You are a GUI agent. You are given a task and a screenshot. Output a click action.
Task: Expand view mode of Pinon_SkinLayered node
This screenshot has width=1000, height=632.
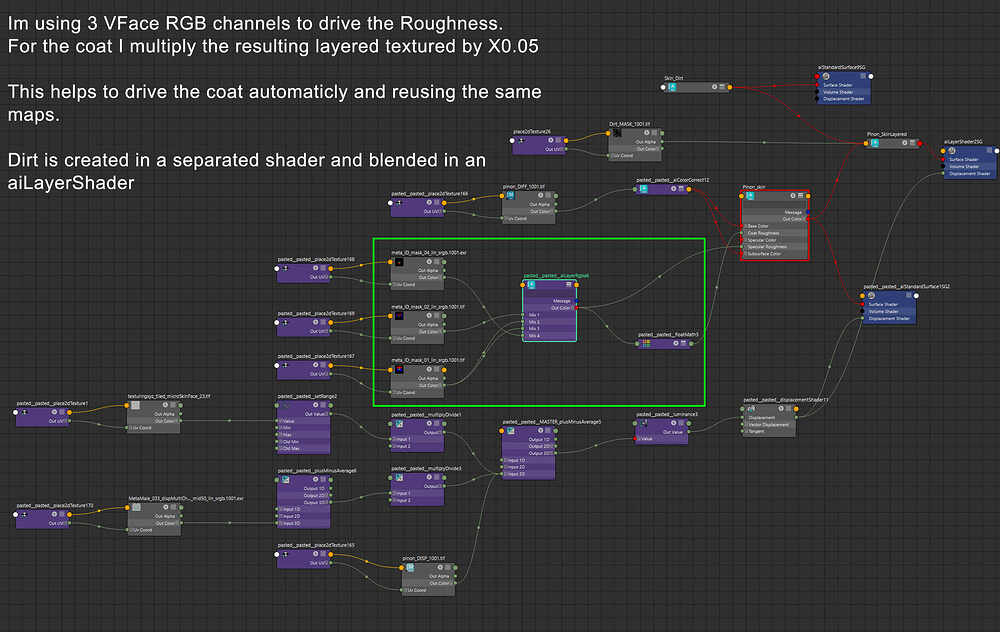point(912,143)
